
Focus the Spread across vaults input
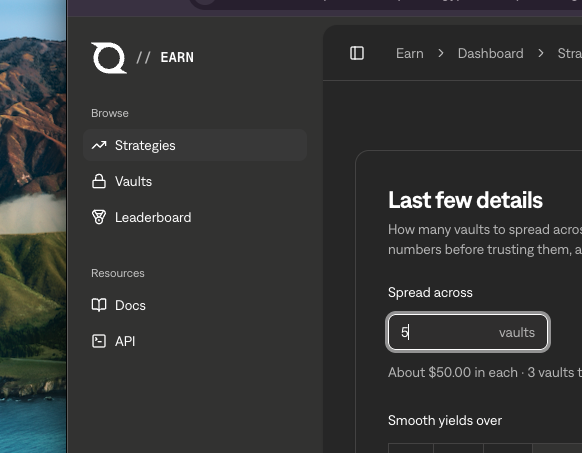pyautogui.click(x=468, y=332)
